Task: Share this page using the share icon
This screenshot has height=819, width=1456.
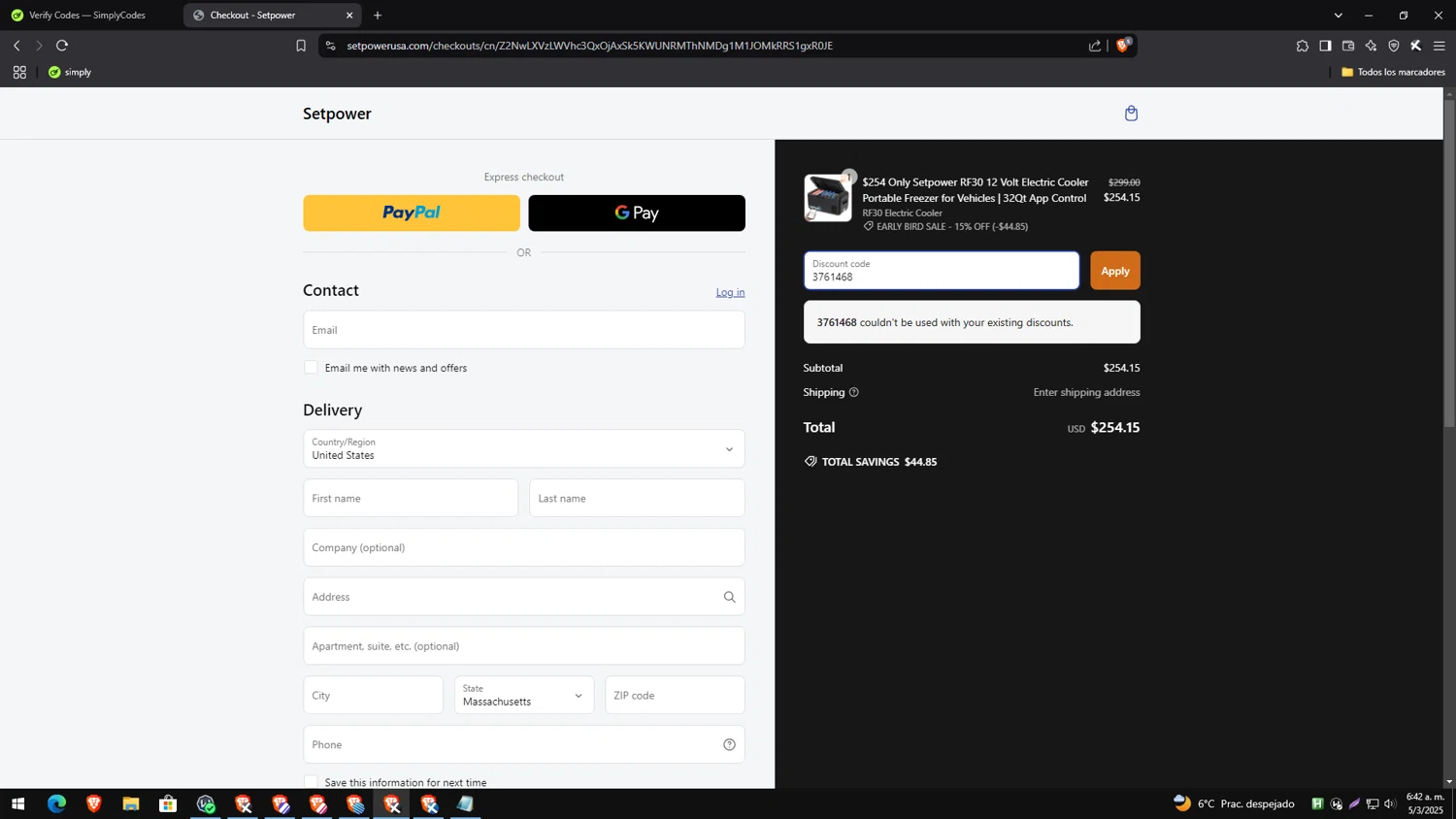Action: 1095,46
